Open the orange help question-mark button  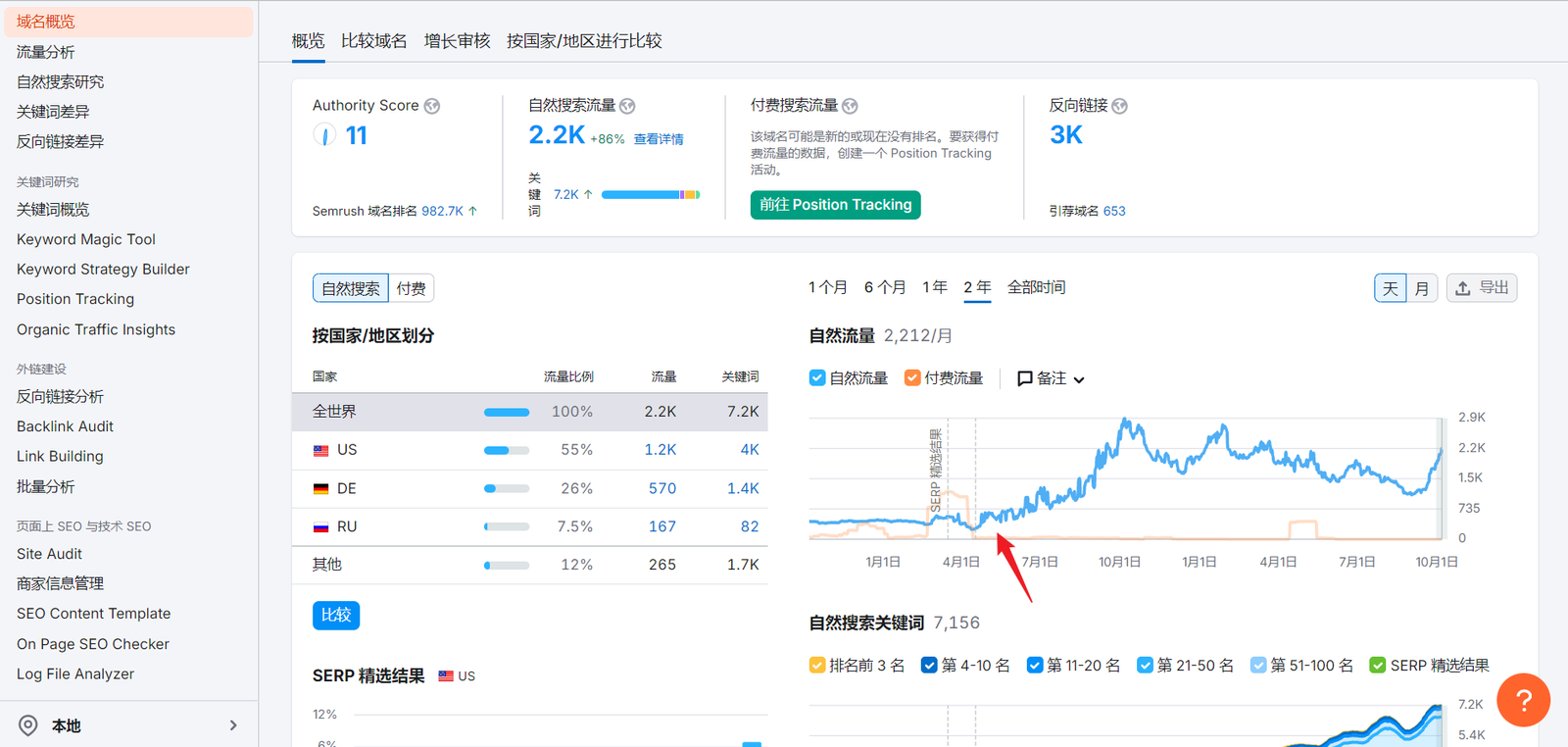click(x=1523, y=700)
